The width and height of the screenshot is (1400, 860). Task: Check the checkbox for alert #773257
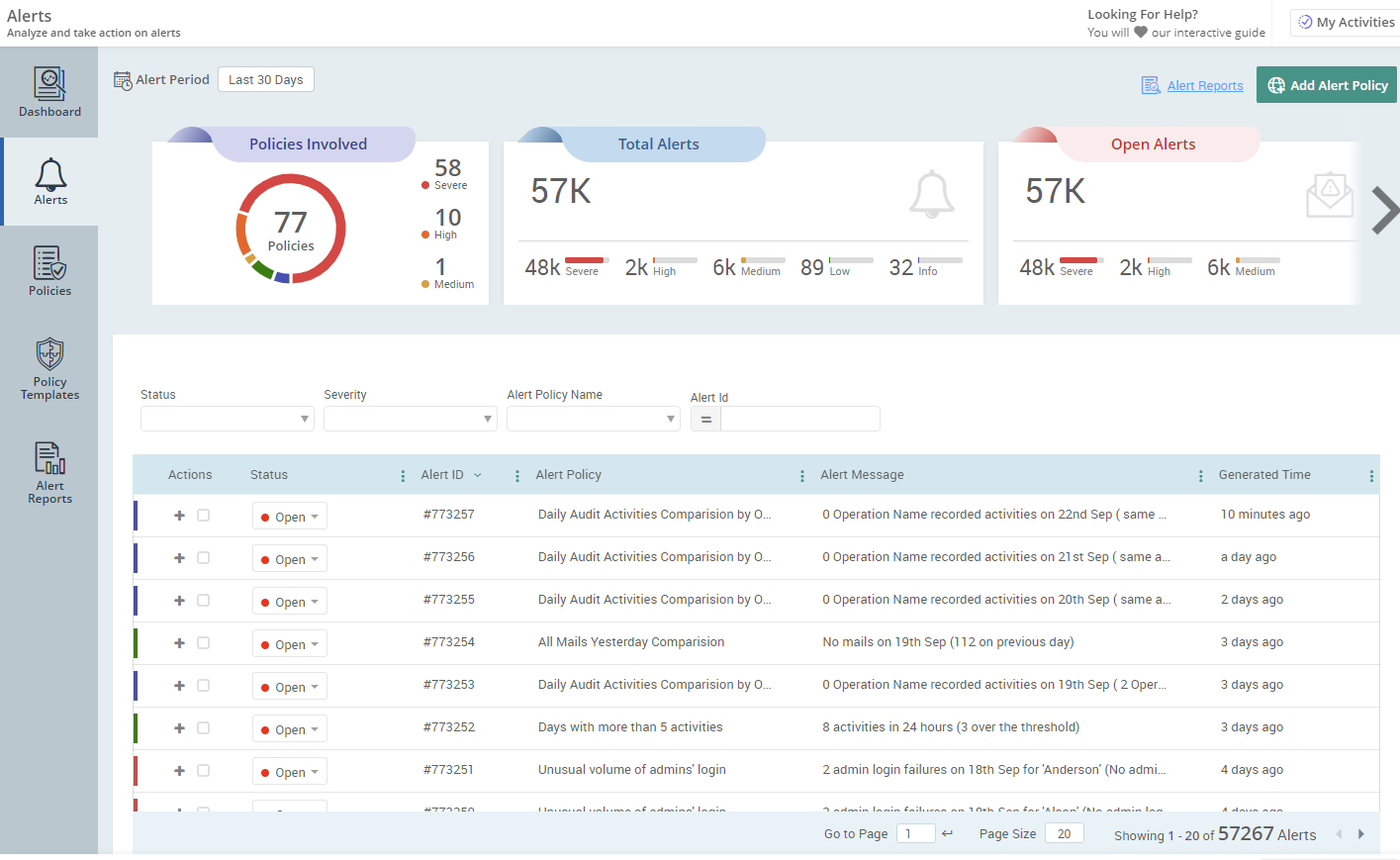[x=203, y=516]
